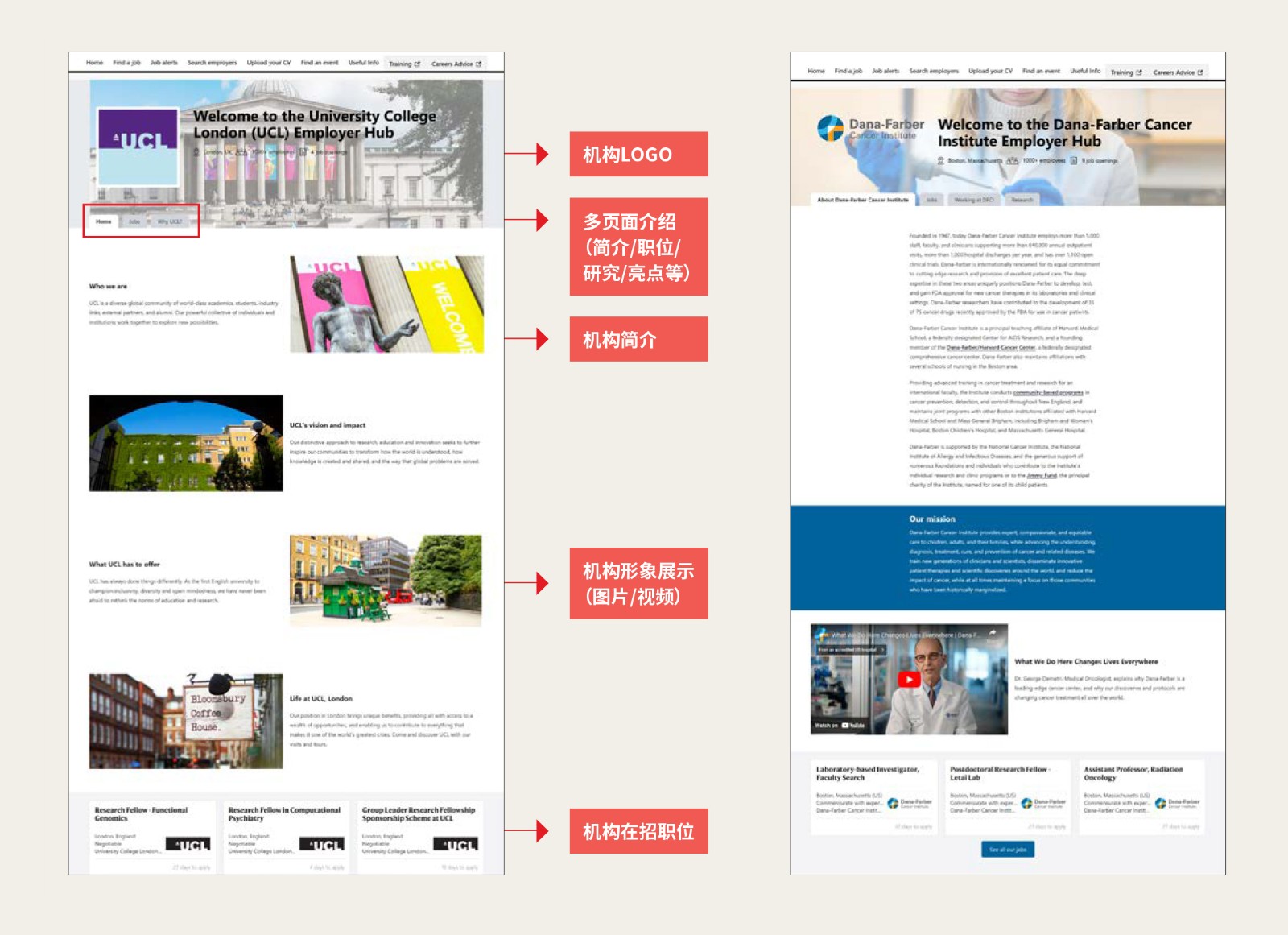Click the Dana-Farber logo in the Postdoctoral Research Fellow card
Screen dimensions: 1288x935
tap(1043, 803)
